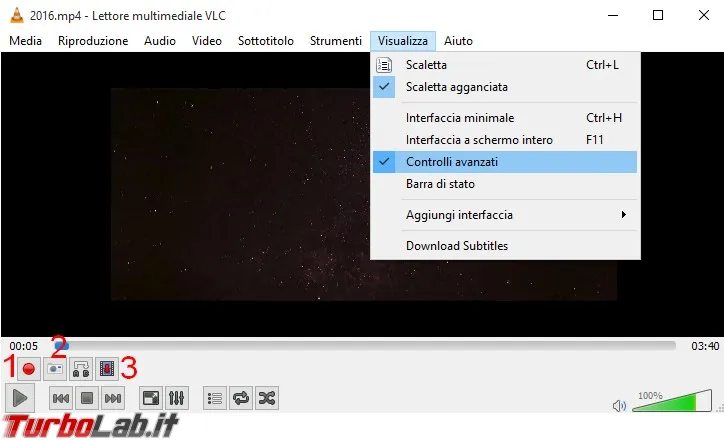Choose Interfaccia minimale

tap(505, 118)
